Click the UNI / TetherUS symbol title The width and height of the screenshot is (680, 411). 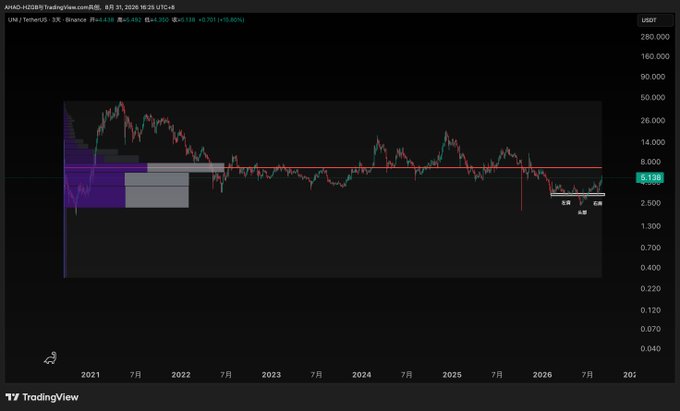pyautogui.click(x=28, y=20)
